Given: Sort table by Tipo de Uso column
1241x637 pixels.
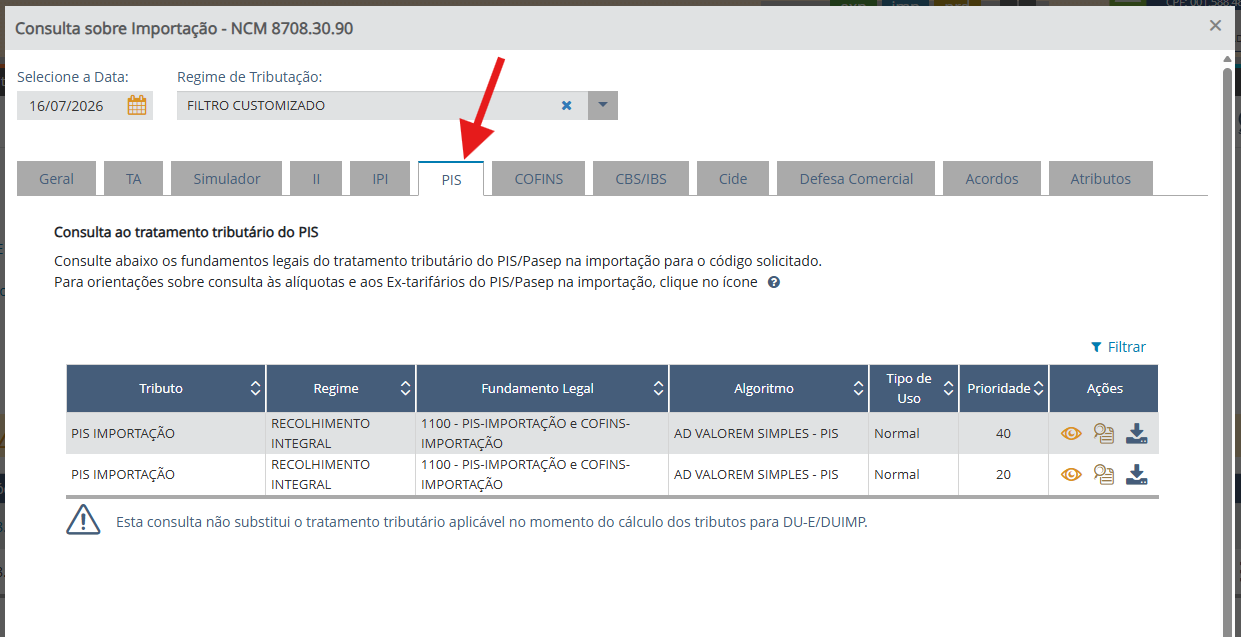Looking at the screenshot, I should pos(947,388).
